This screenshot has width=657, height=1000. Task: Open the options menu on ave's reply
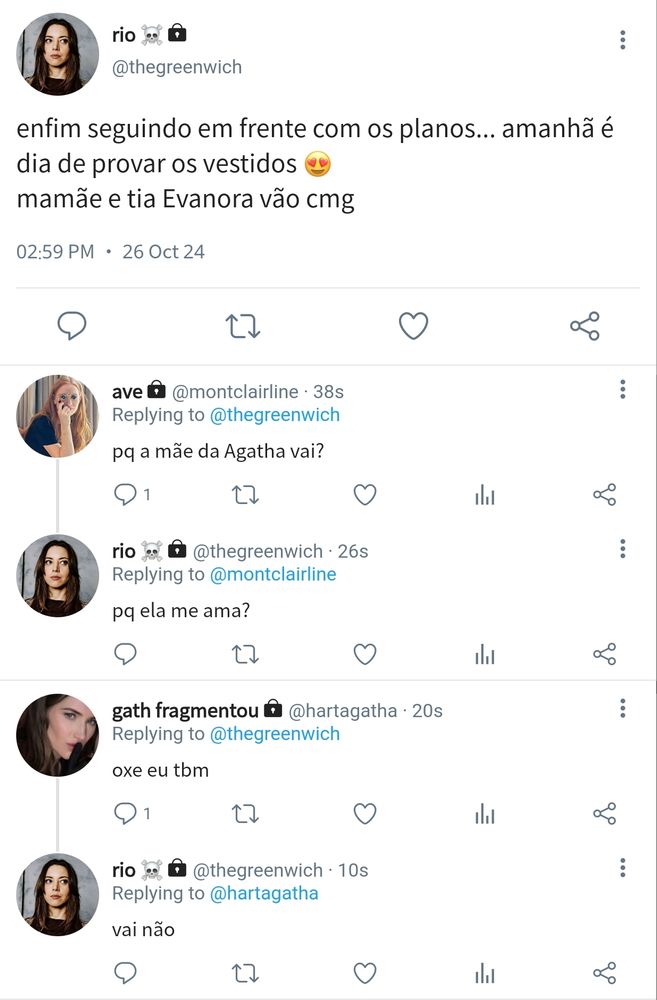[x=622, y=389]
